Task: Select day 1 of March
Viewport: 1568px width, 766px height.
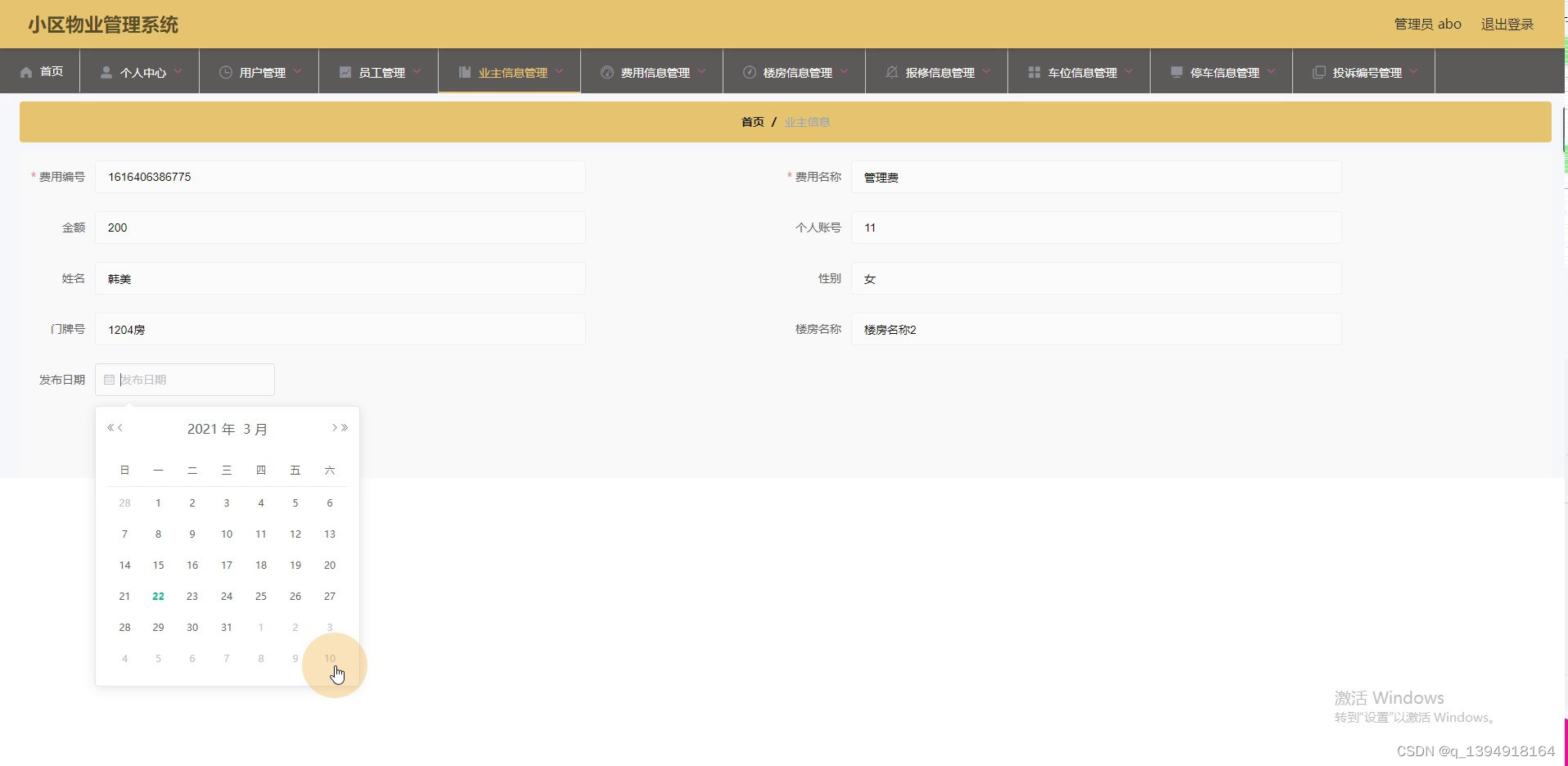Action: click(158, 503)
